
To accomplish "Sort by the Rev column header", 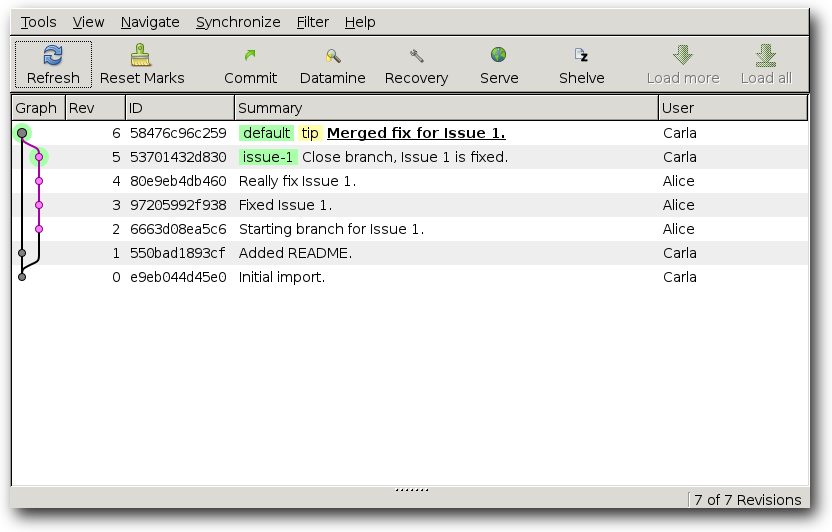I will [x=96, y=108].
